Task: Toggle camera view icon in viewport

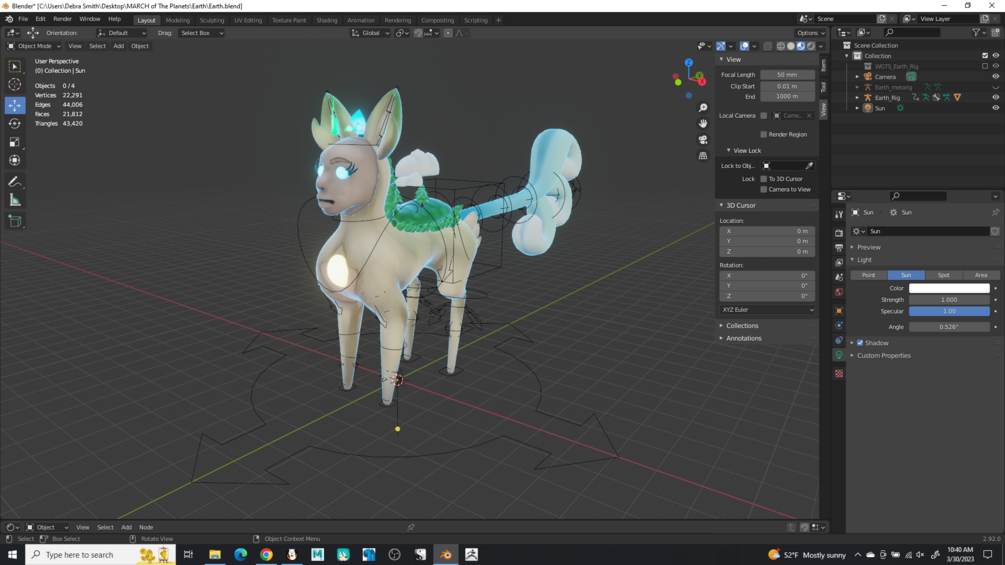Action: [x=703, y=139]
